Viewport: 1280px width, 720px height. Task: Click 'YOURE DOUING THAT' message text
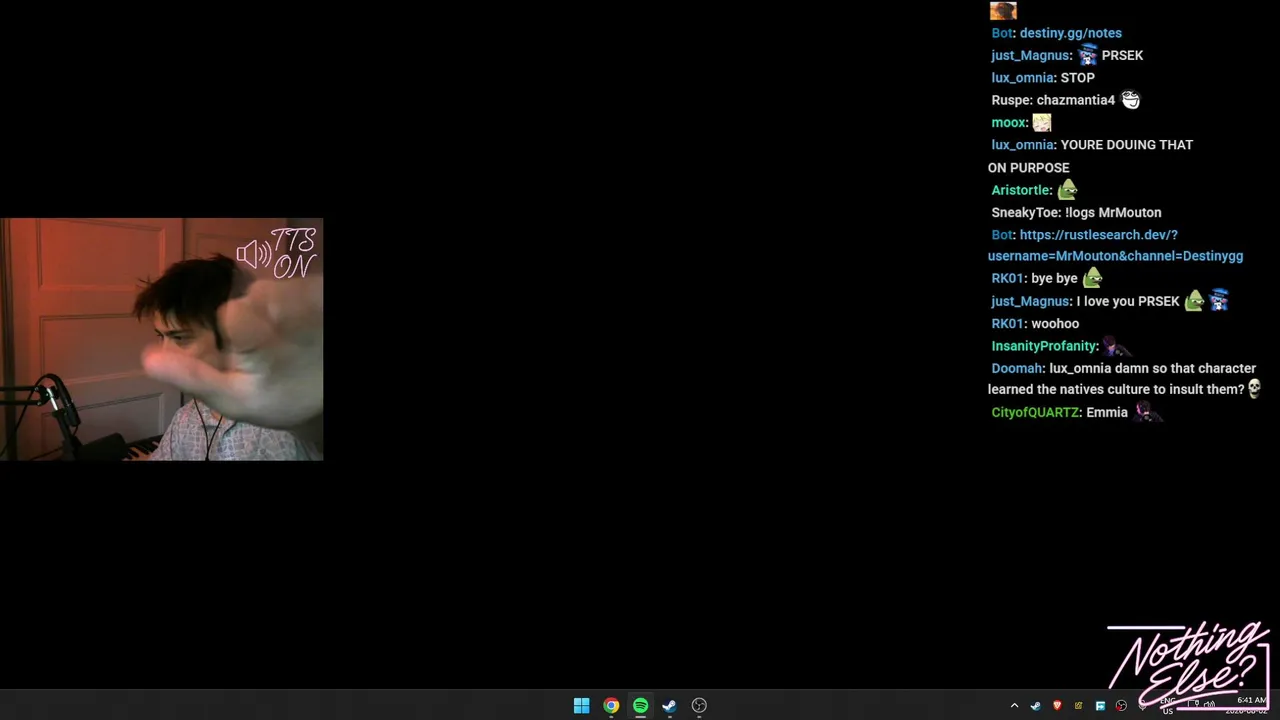point(1127,145)
